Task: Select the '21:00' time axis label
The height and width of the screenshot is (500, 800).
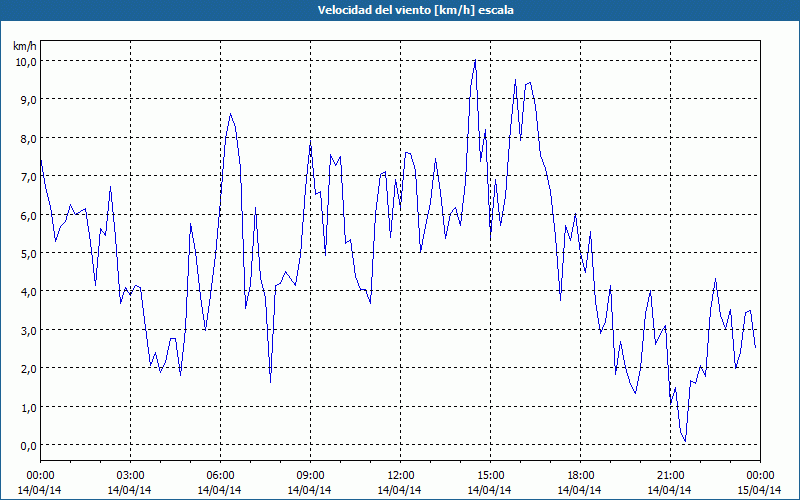Action: [x=670, y=476]
